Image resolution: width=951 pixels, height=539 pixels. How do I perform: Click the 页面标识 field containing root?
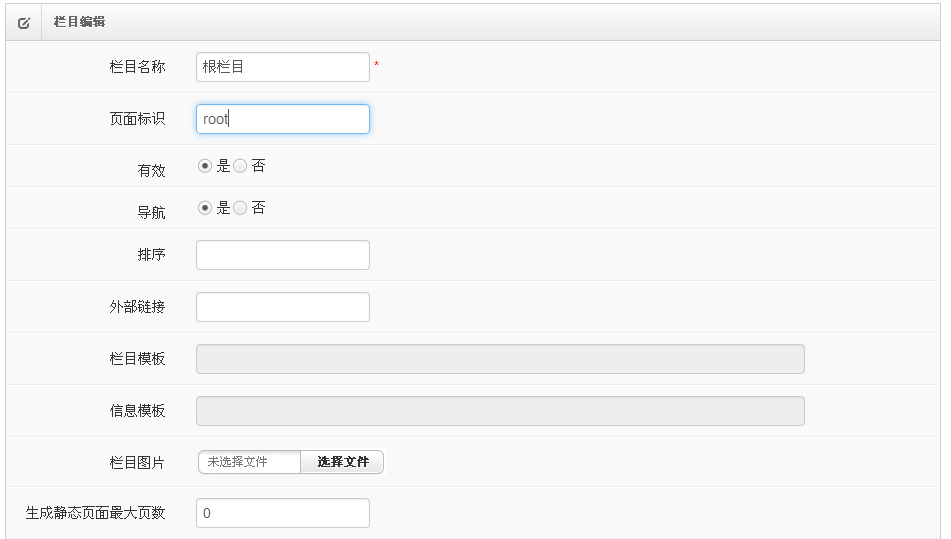point(283,119)
